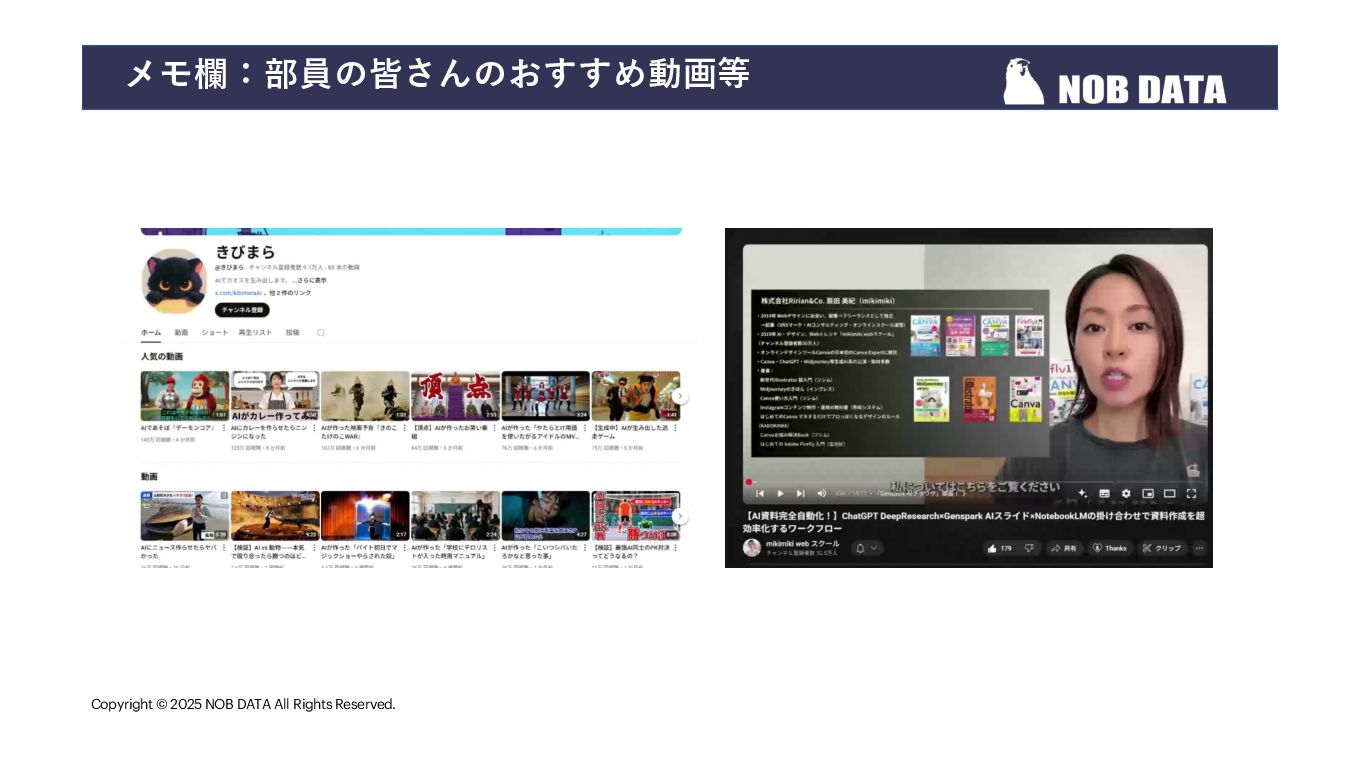Image resolution: width=1361 pixels, height=765 pixels.
Task: Open the きのこたけのこWAR trailer thumbnail
Action: click(x=365, y=396)
